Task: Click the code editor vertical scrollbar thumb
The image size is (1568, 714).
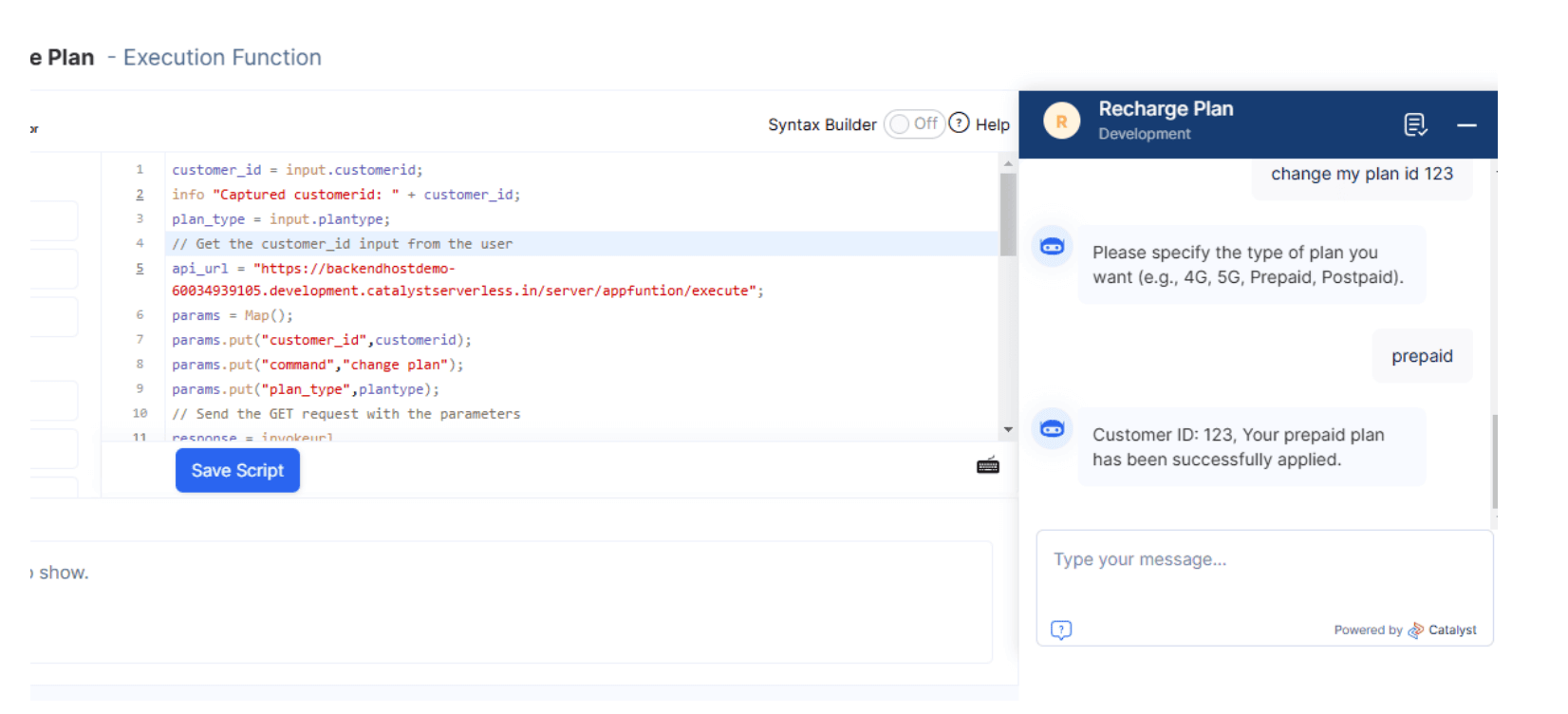Action: coord(1007,214)
